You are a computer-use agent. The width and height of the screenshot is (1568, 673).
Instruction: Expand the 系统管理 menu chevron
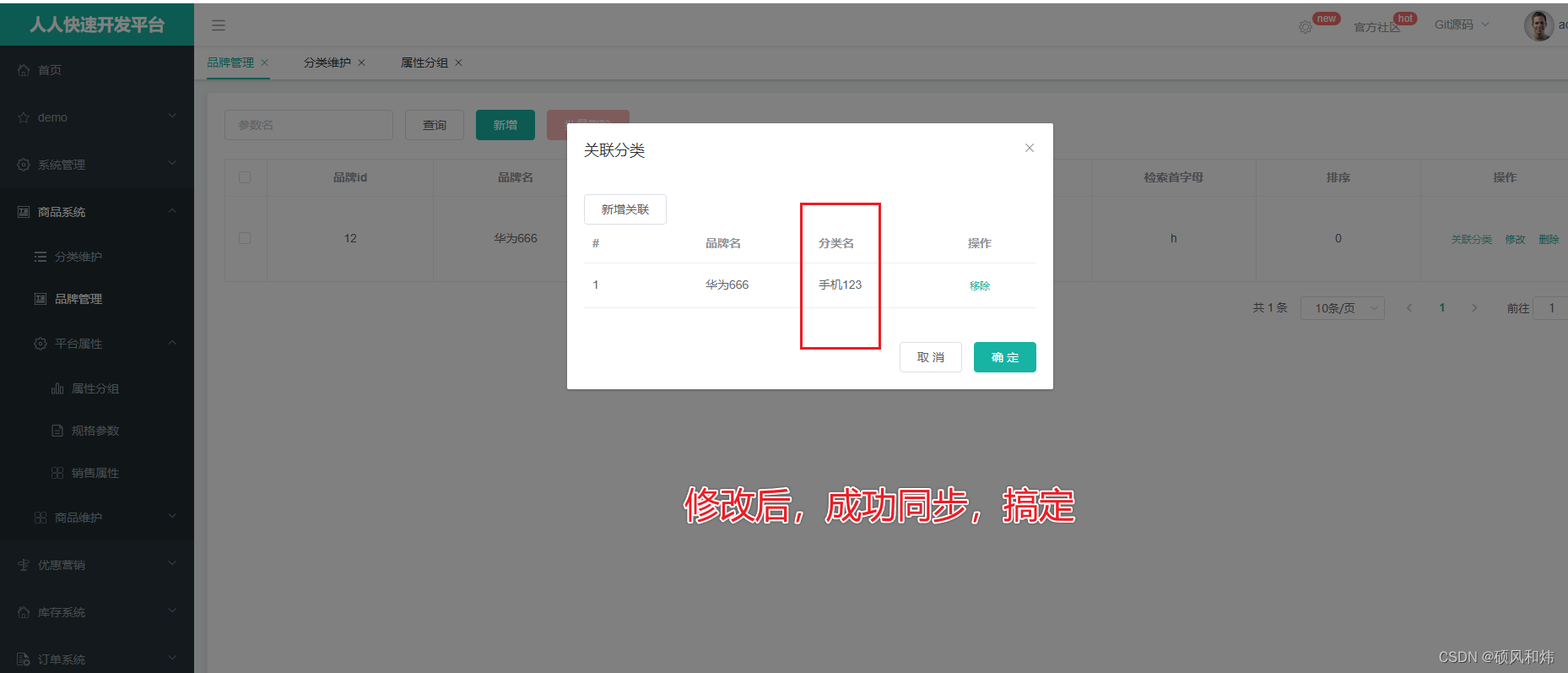click(x=172, y=163)
